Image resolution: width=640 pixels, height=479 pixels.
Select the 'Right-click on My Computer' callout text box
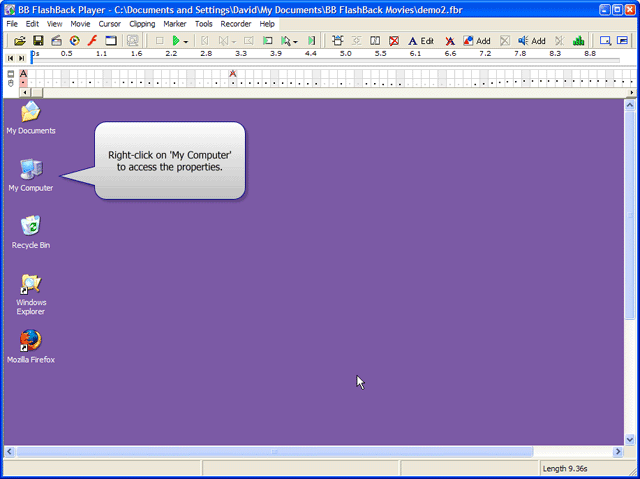[x=170, y=161]
